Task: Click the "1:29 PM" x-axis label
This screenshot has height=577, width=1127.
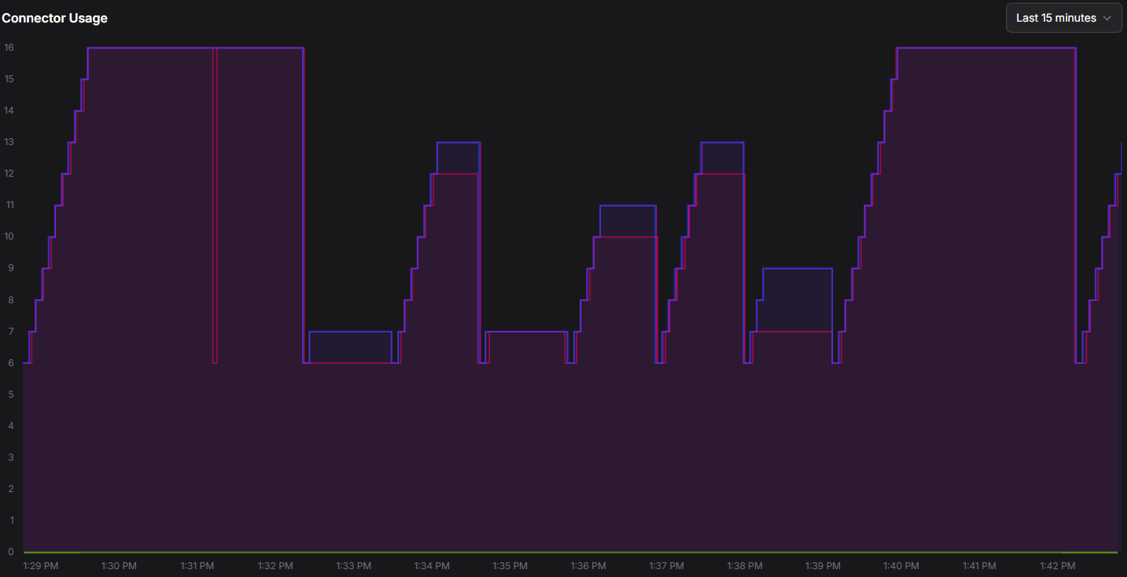Action: (40, 566)
